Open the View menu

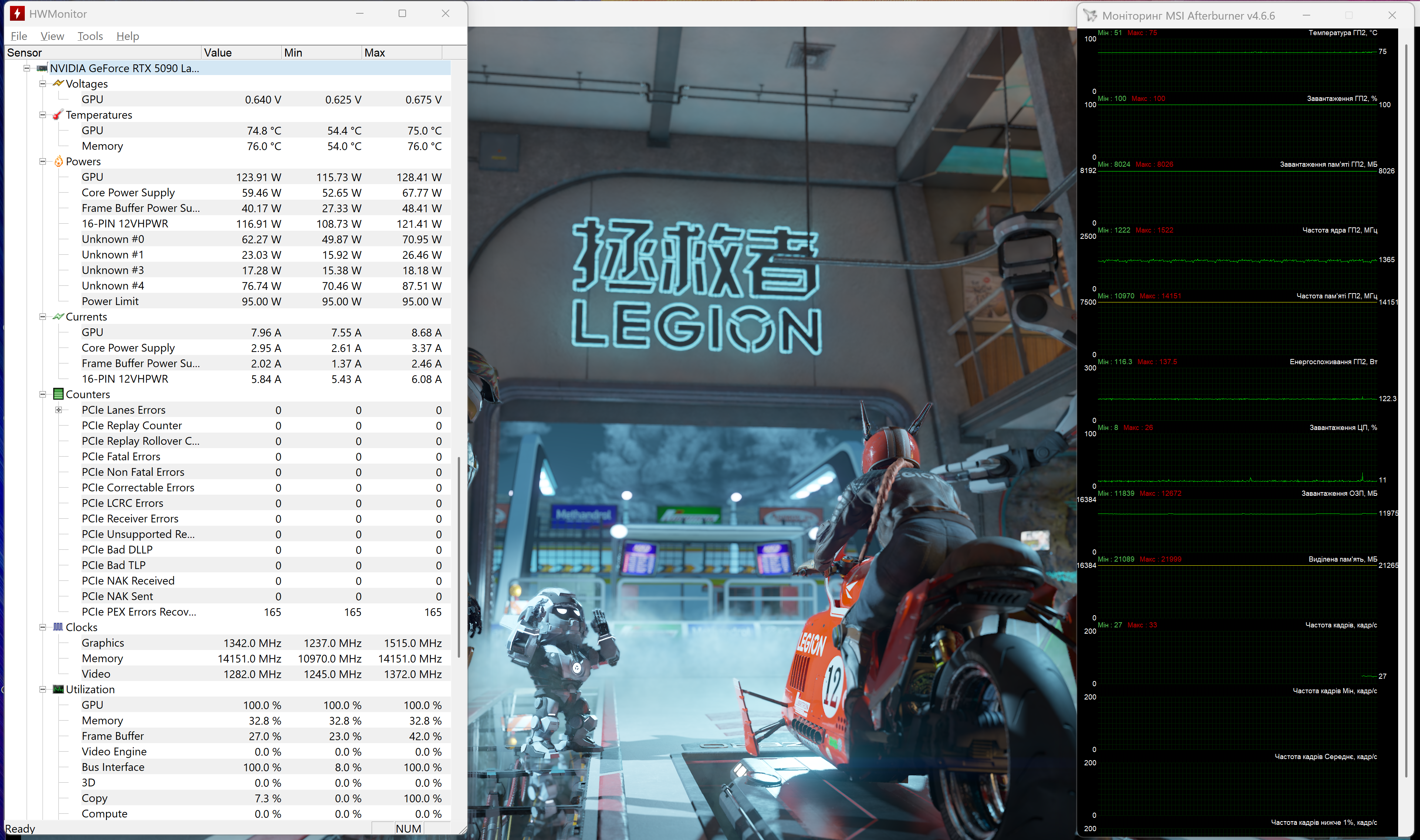click(52, 36)
